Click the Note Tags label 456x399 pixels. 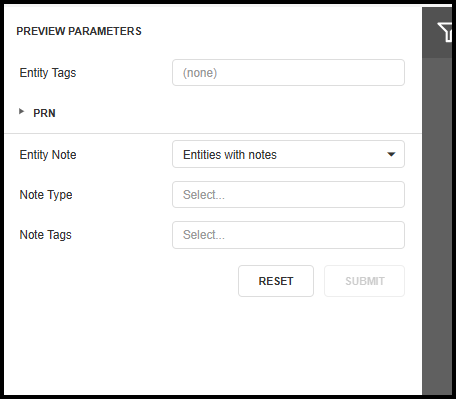click(46, 235)
